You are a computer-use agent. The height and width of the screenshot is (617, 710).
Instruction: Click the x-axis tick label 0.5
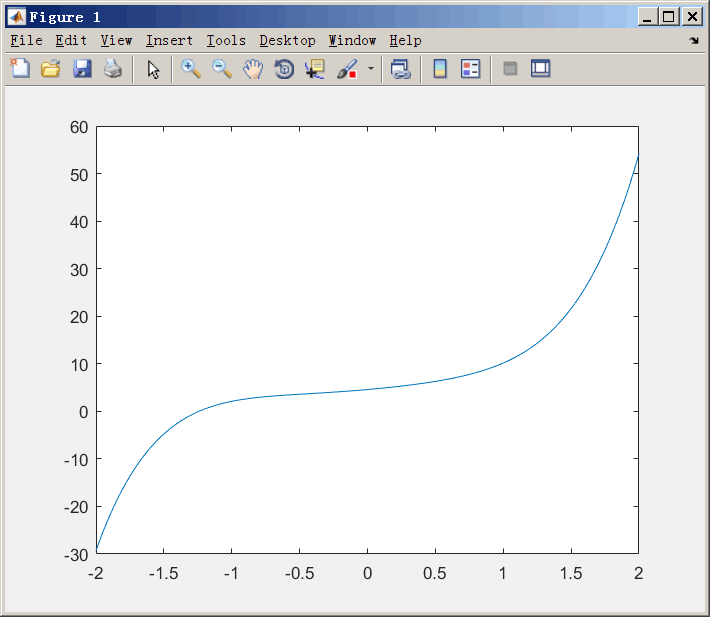coord(435,574)
